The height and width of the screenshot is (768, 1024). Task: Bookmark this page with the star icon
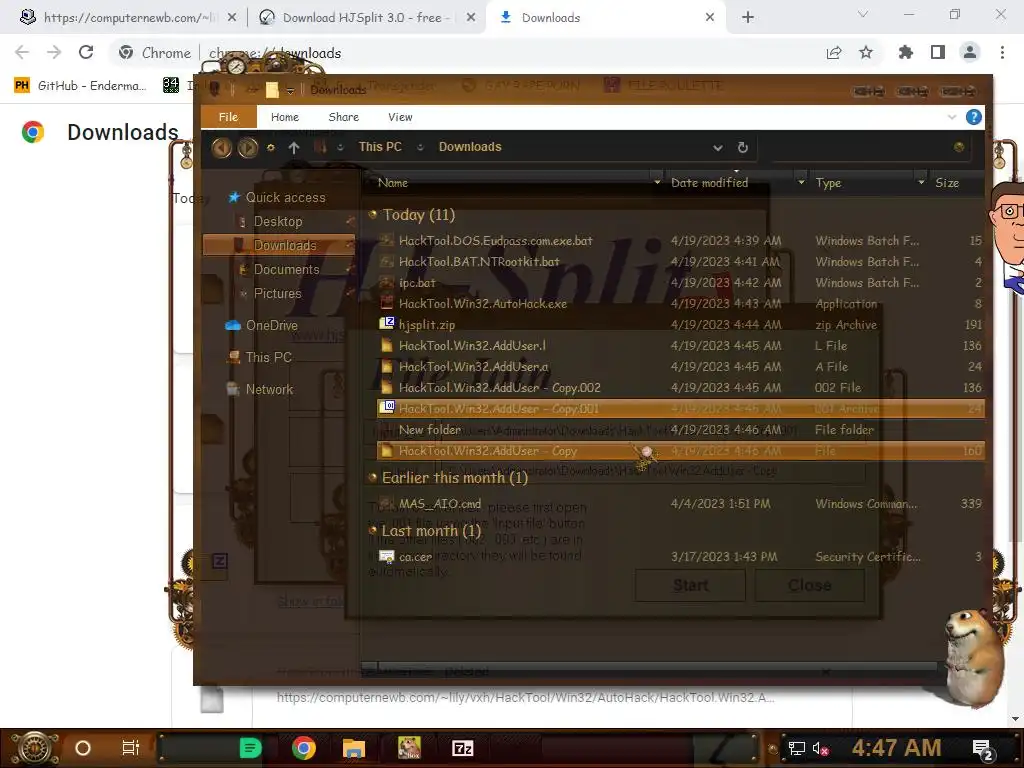[866, 52]
